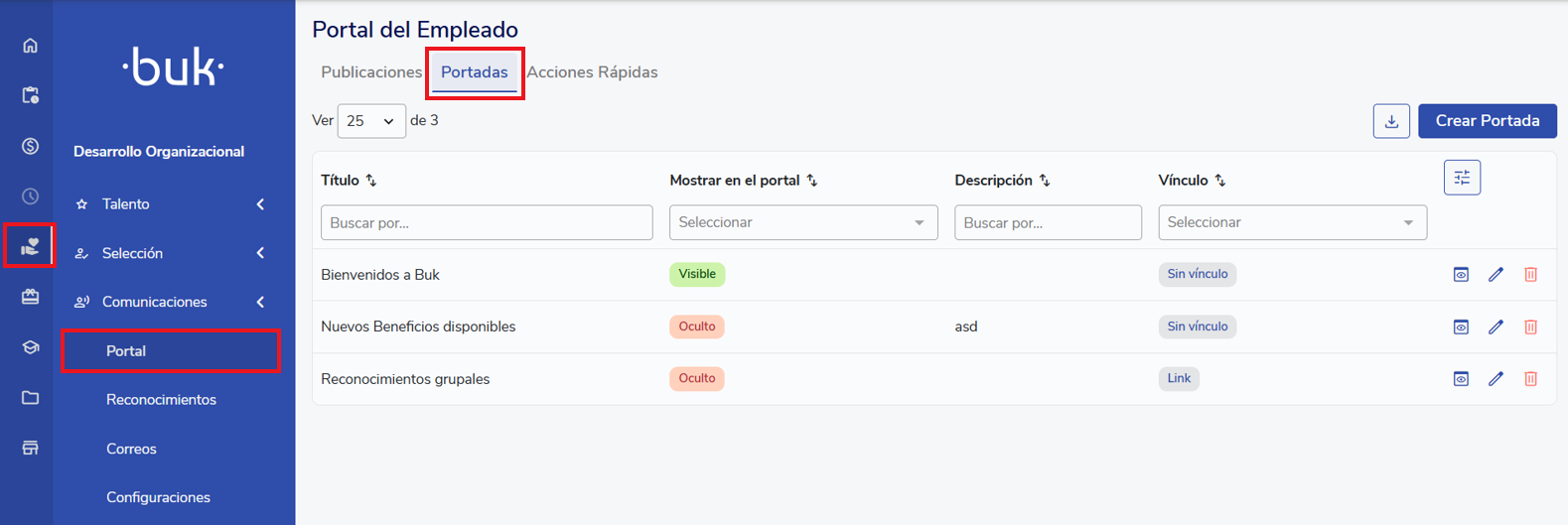Click the home icon in left sidebar

pos(30,46)
